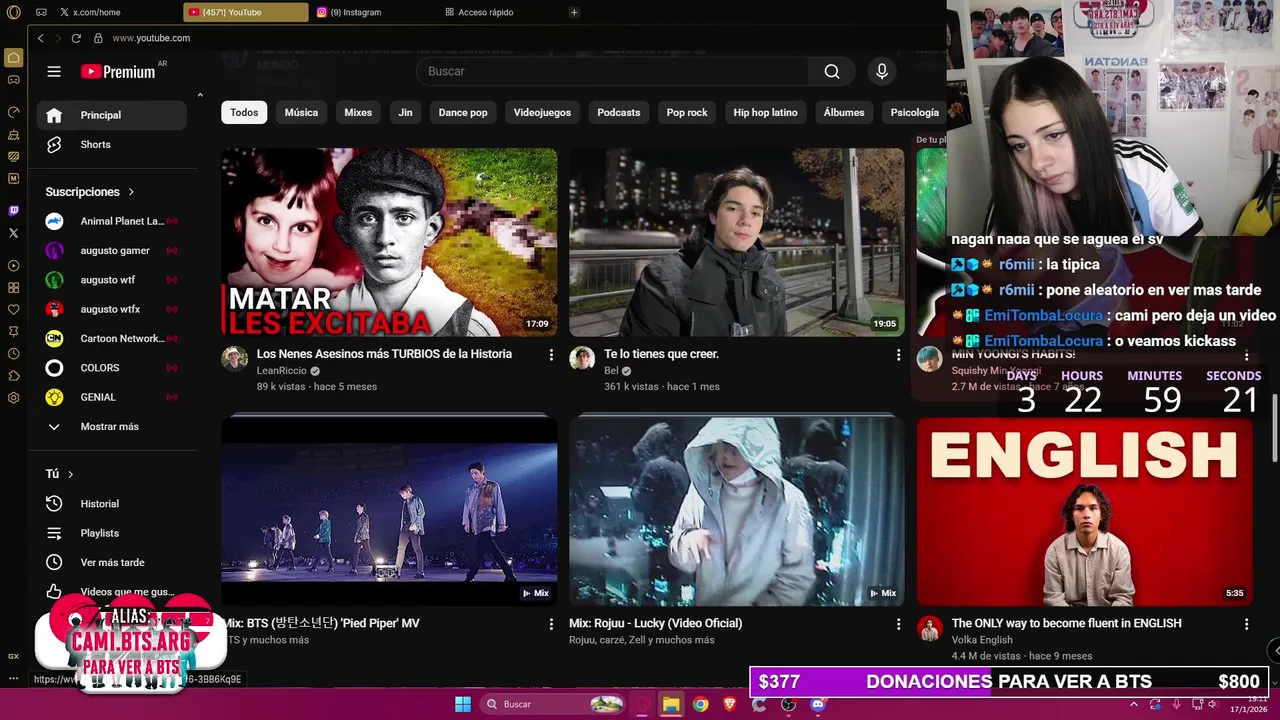1280x720 pixels.
Task: Select the Música filter chip
Action: [301, 113]
